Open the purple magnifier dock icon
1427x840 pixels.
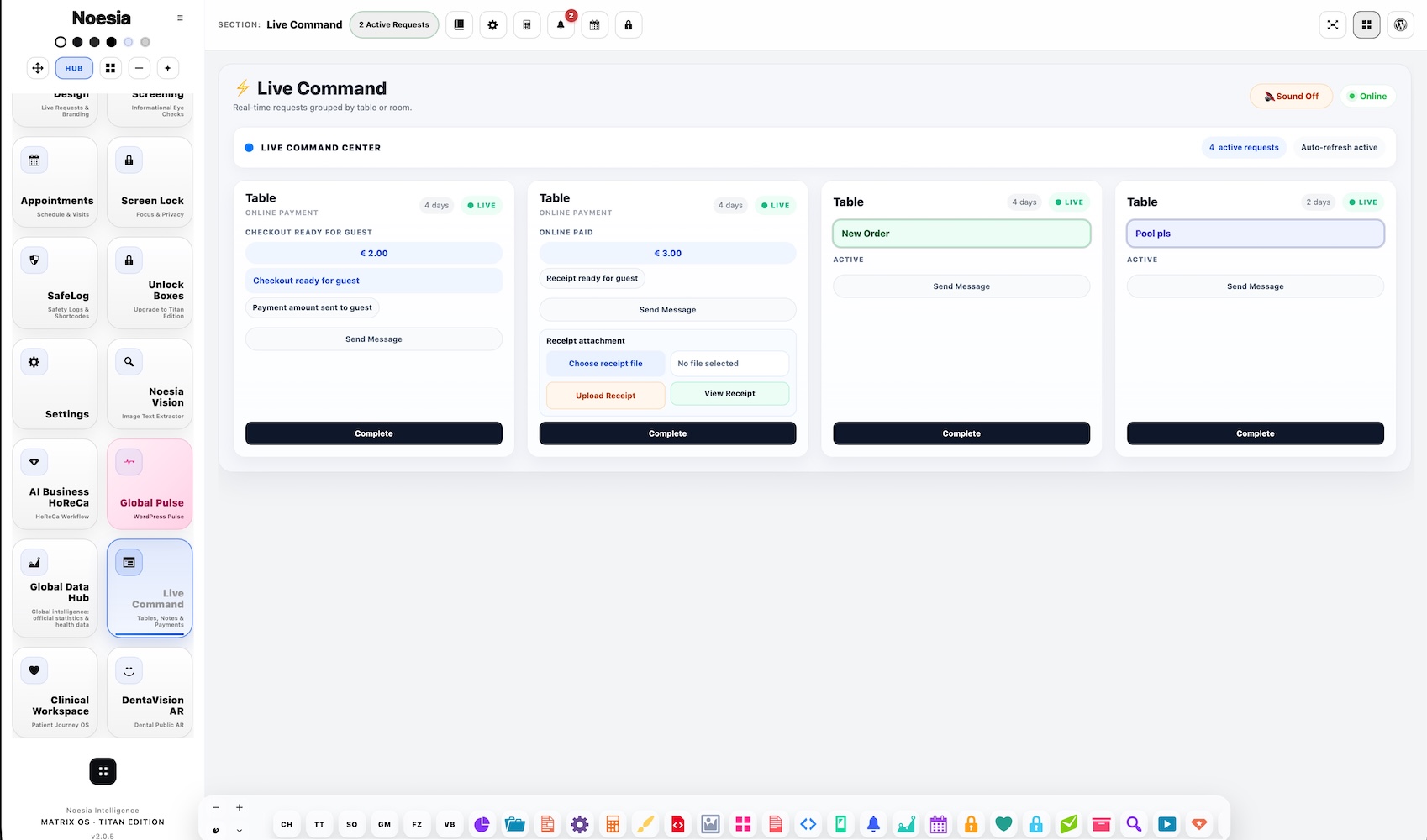tap(1134, 824)
